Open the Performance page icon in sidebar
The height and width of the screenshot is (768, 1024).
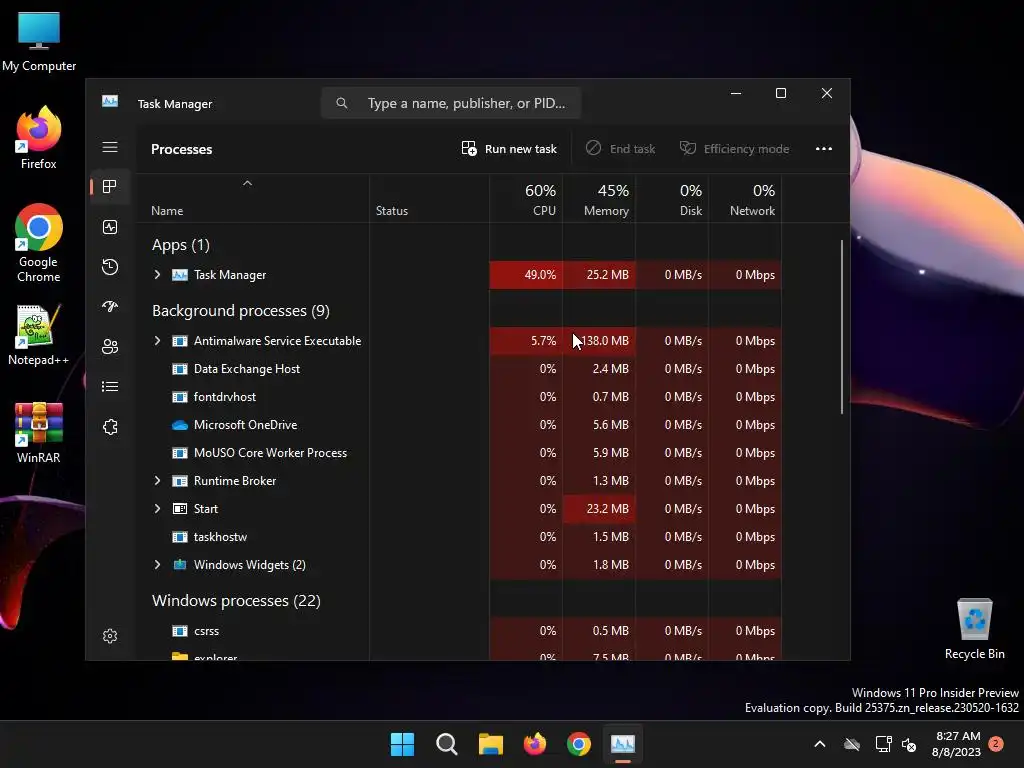click(x=110, y=227)
